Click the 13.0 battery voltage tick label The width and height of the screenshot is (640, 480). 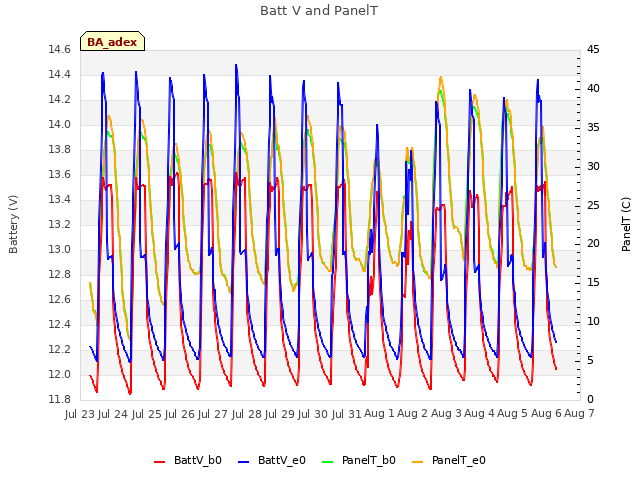tap(60, 249)
